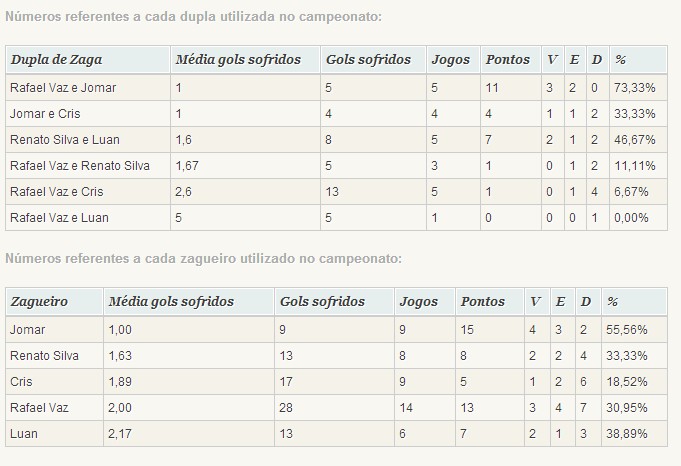Select the 'Jomar e Cris' cell
The width and height of the screenshot is (681, 466).
45,114
